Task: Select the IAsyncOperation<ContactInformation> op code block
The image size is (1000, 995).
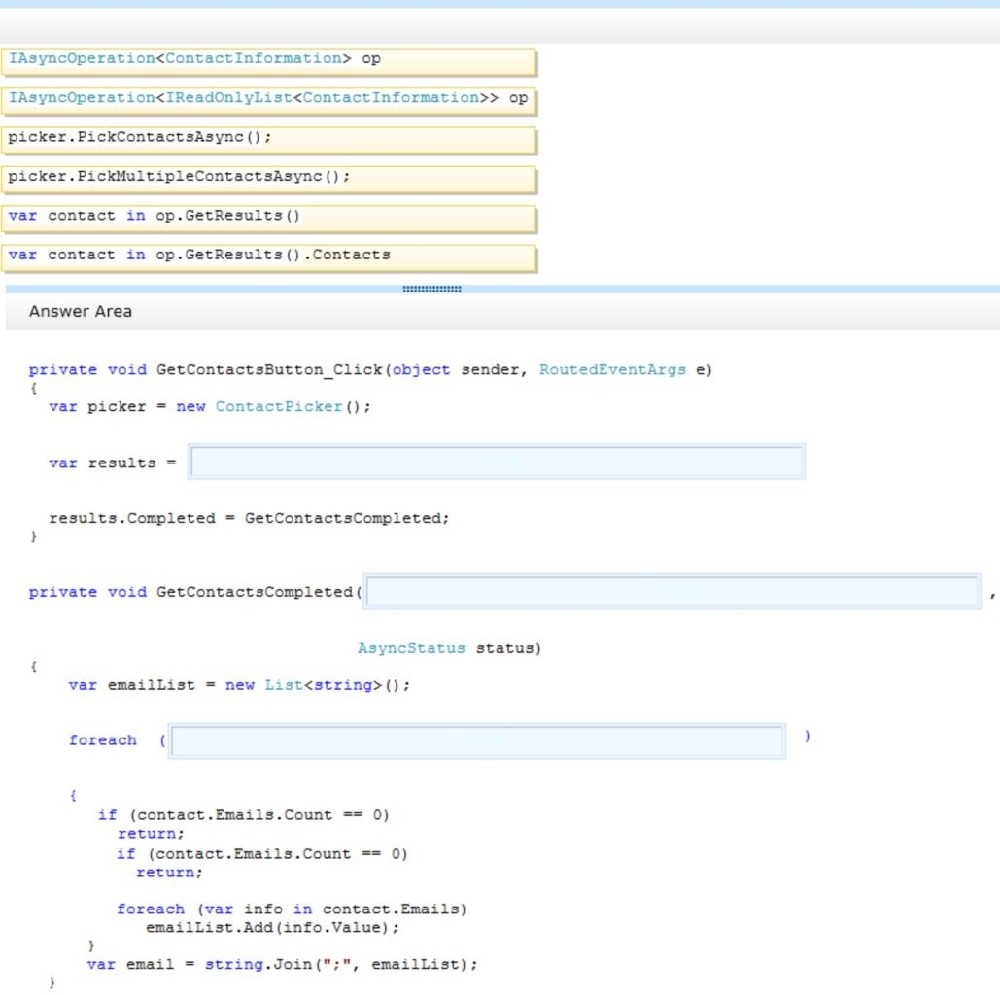Action: coord(268,62)
